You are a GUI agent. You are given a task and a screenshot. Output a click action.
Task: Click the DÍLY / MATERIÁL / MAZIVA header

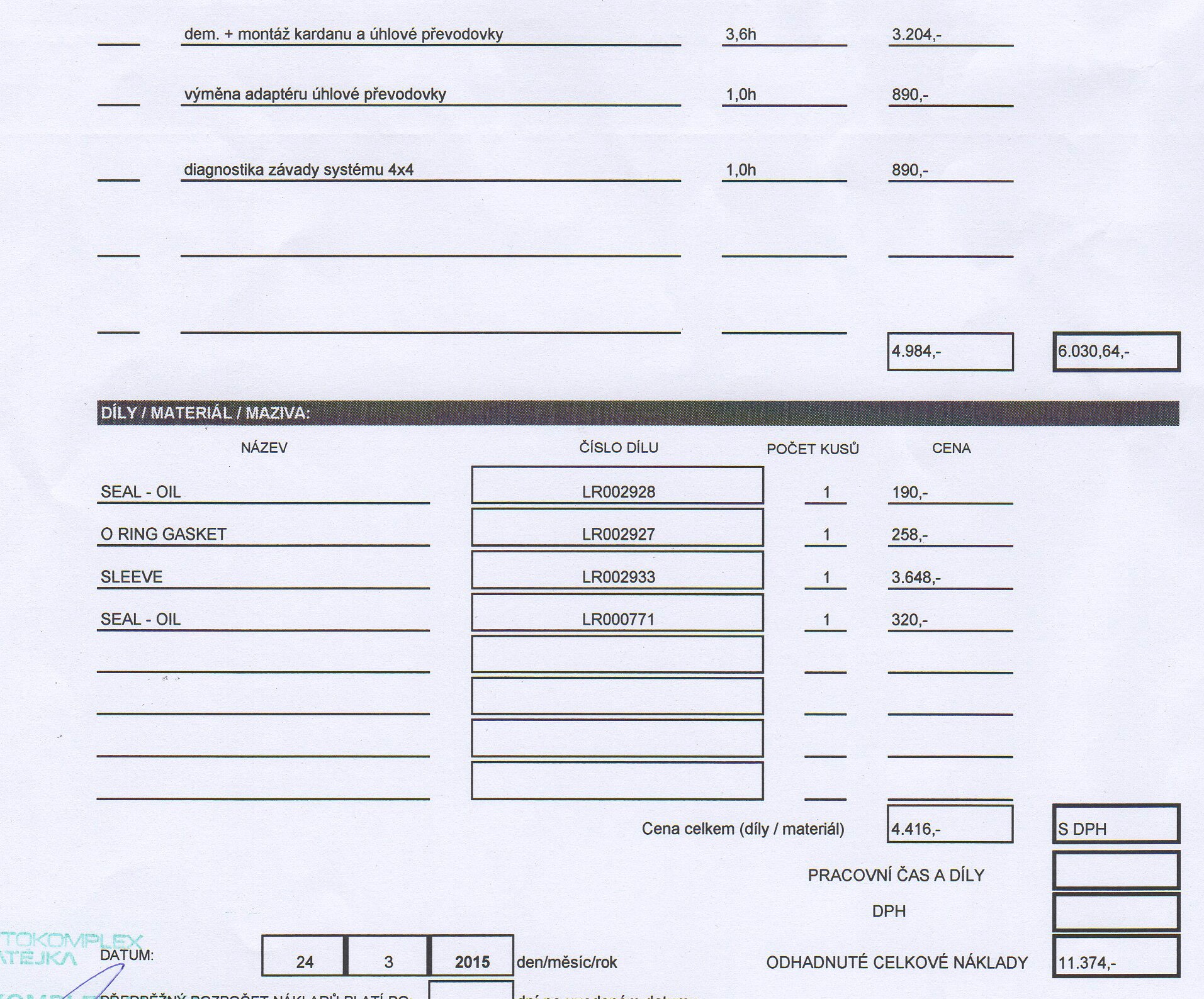(205, 413)
